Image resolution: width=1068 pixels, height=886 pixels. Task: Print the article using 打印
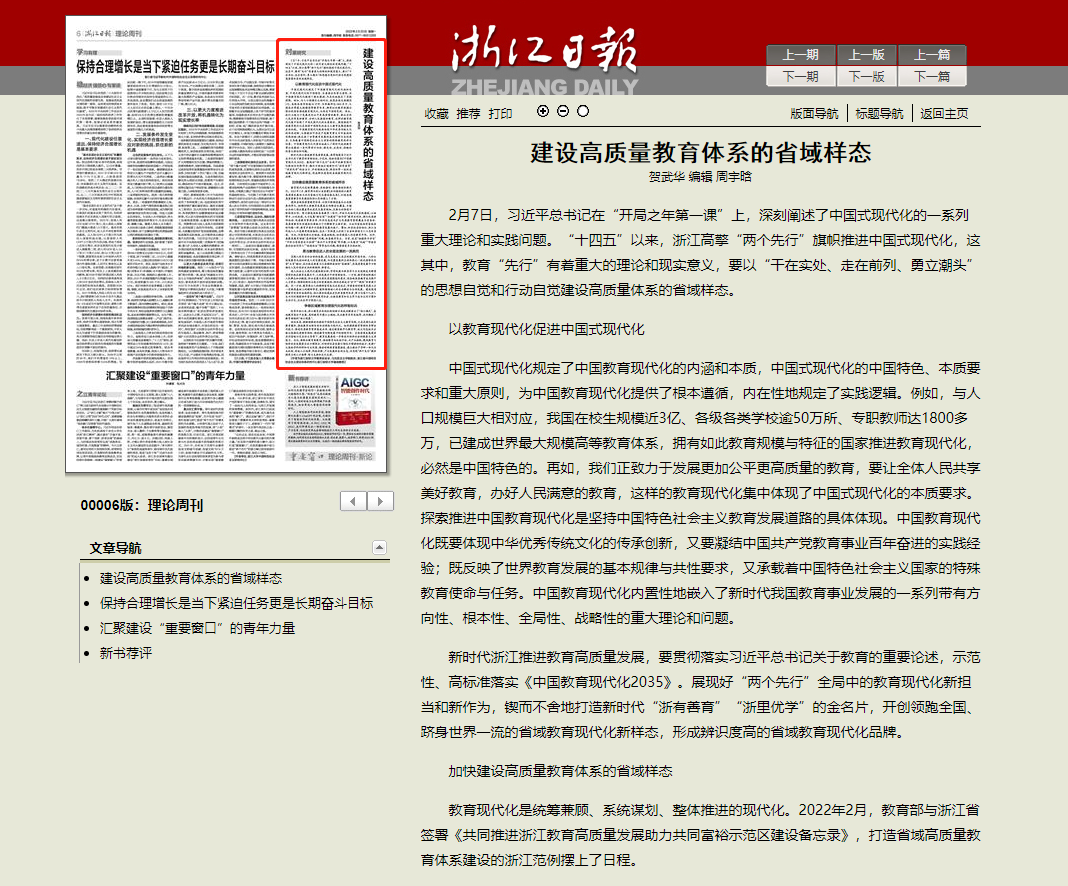pyautogui.click(x=500, y=113)
